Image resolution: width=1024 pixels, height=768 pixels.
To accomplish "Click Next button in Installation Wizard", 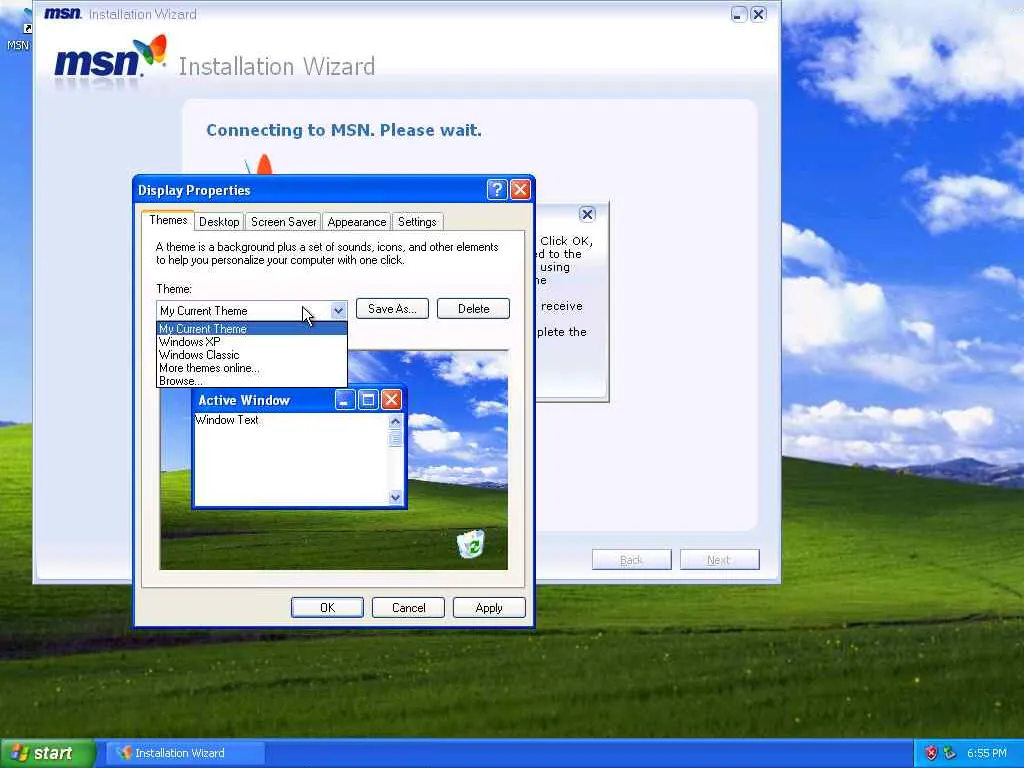I will 719,560.
